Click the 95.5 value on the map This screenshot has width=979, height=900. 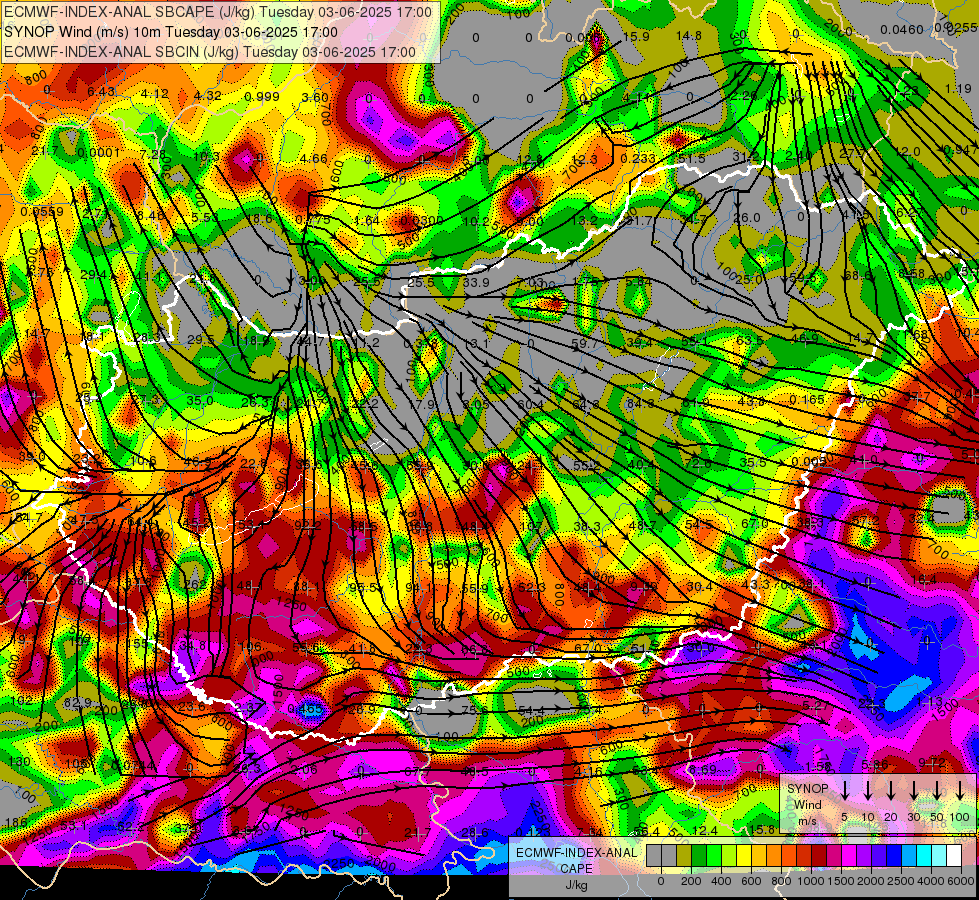point(363,588)
